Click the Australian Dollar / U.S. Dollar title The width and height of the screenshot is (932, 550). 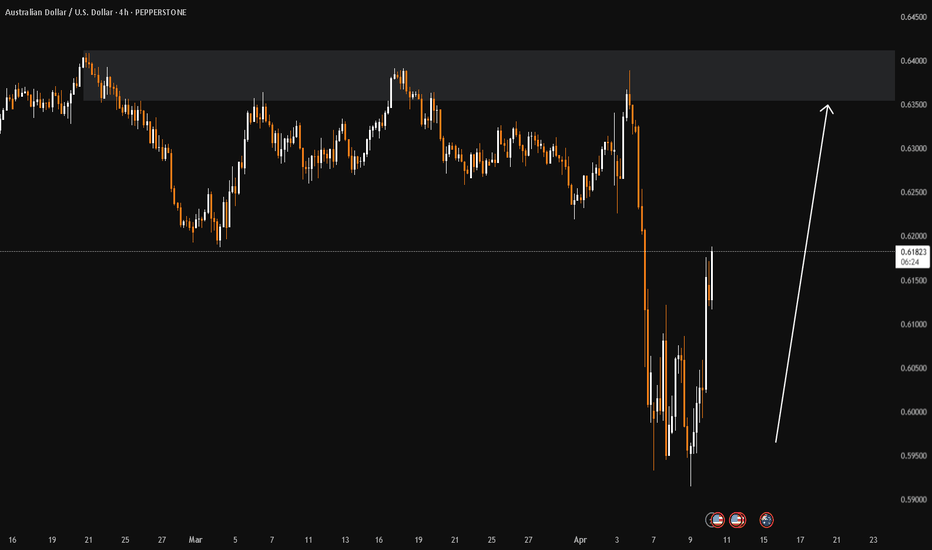pos(59,12)
